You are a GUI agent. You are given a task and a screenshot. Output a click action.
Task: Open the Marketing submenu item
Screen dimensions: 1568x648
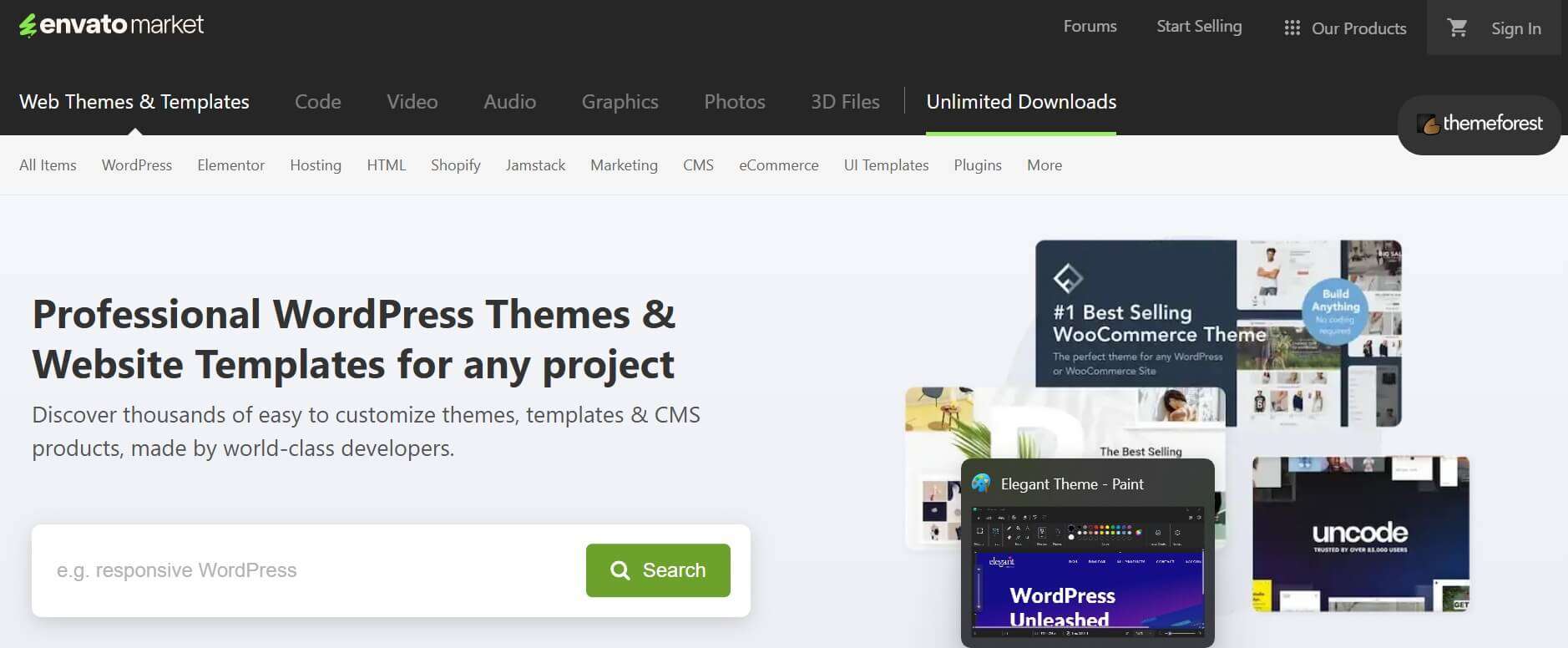click(625, 165)
